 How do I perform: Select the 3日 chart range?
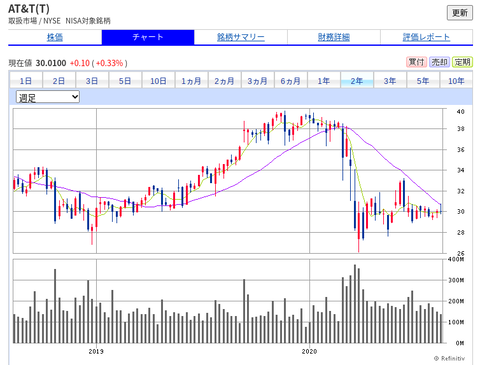pos(92,81)
